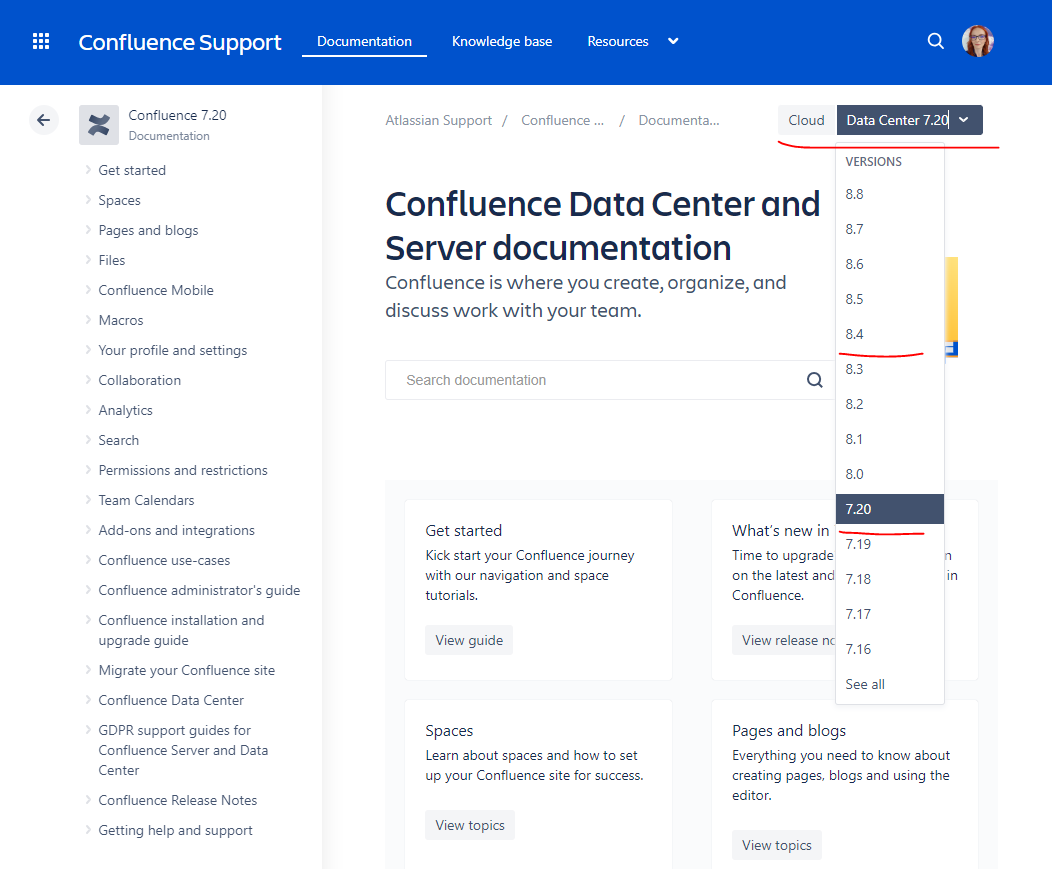This screenshot has width=1052, height=869.
Task: Open the user profile avatar
Action: pyautogui.click(x=977, y=41)
